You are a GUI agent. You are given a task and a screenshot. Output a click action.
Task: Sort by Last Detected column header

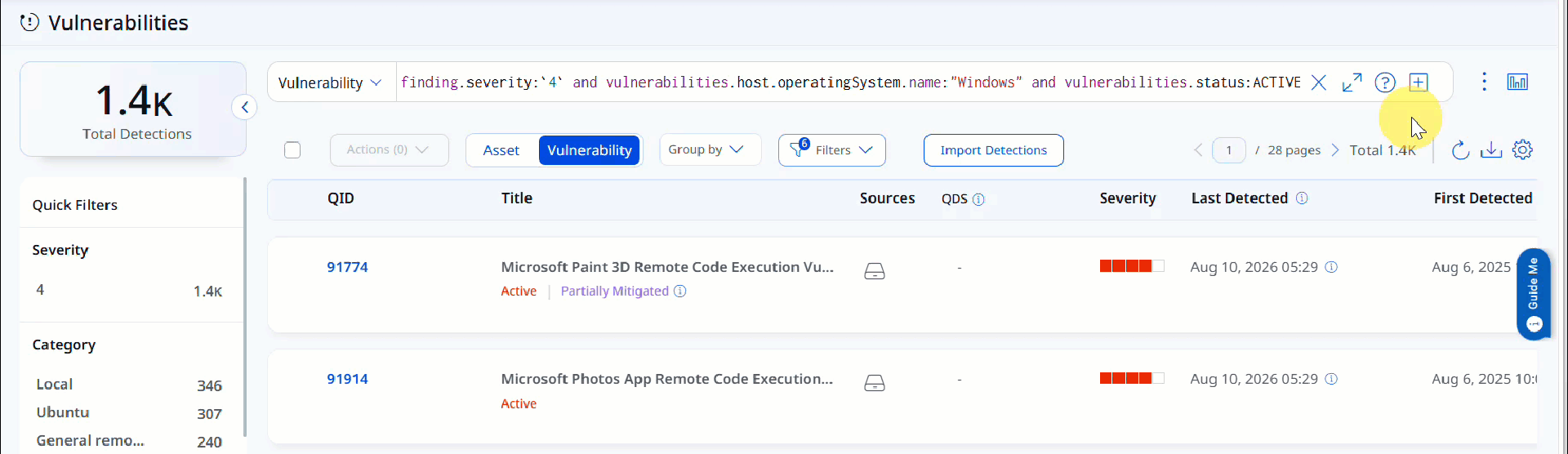(x=1240, y=198)
